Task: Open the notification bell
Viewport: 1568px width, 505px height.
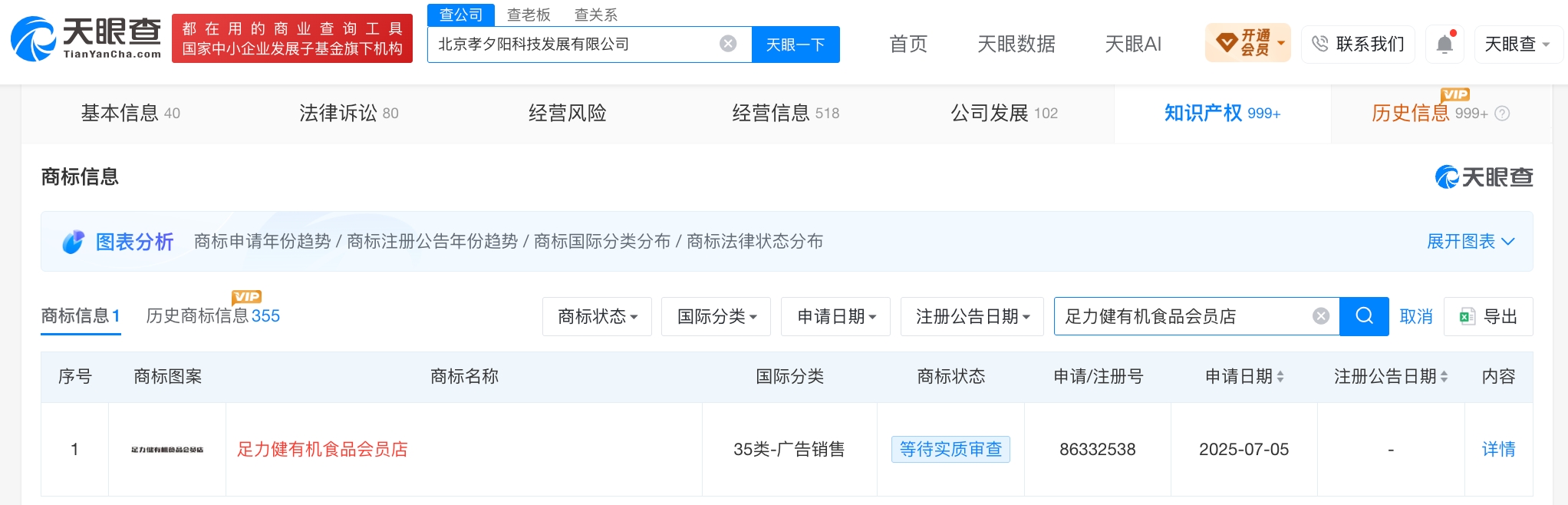Action: click(x=1444, y=44)
